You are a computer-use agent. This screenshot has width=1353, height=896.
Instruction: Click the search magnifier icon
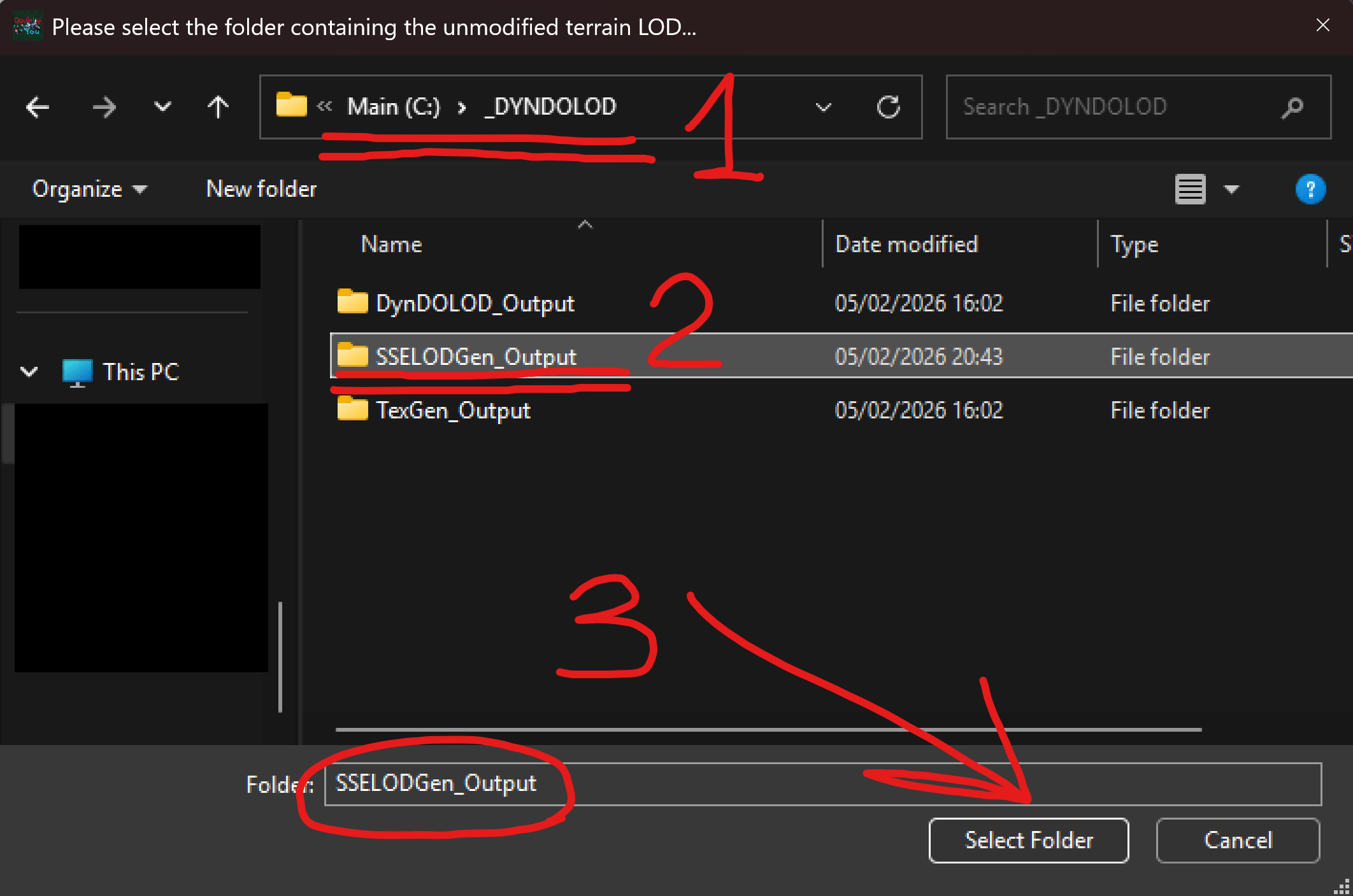(x=1292, y=107)
